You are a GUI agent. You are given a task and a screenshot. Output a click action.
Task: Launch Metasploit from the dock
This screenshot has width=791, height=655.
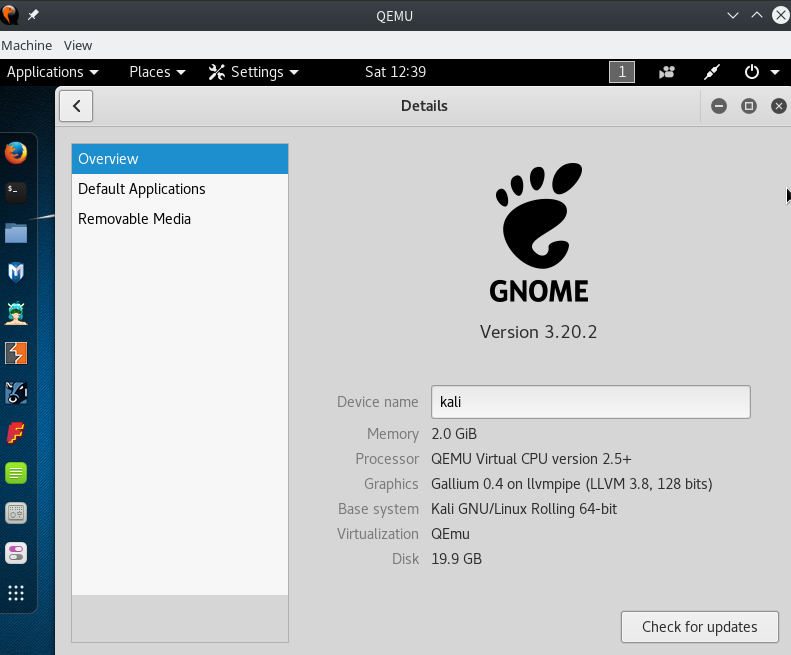[16, 272]
